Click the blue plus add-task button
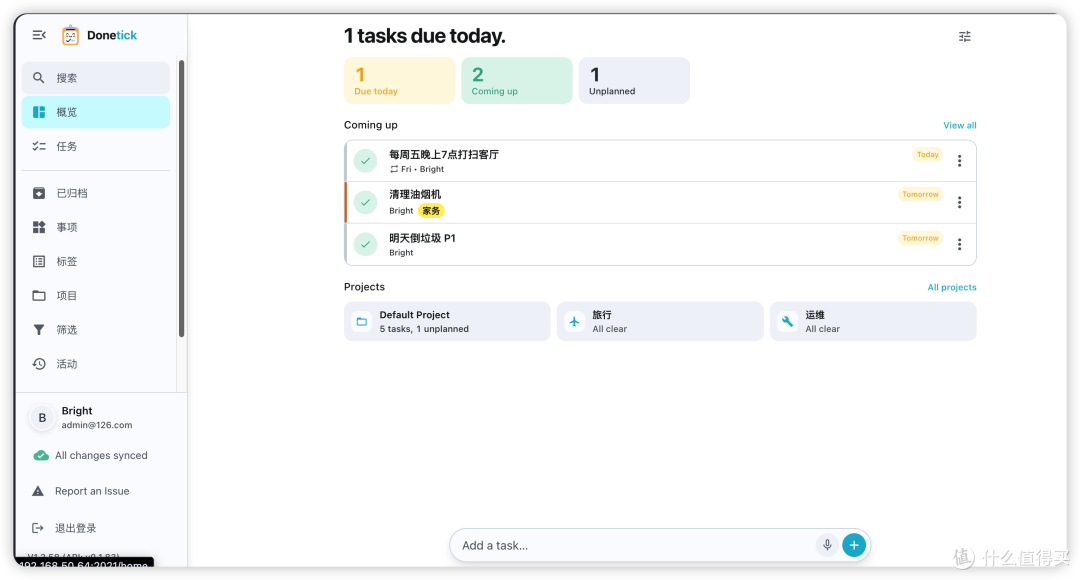 (854, 545)
